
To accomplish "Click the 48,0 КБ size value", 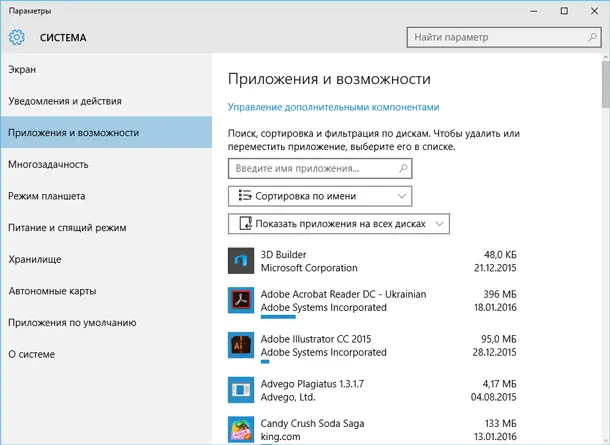I will coord(500,255).
